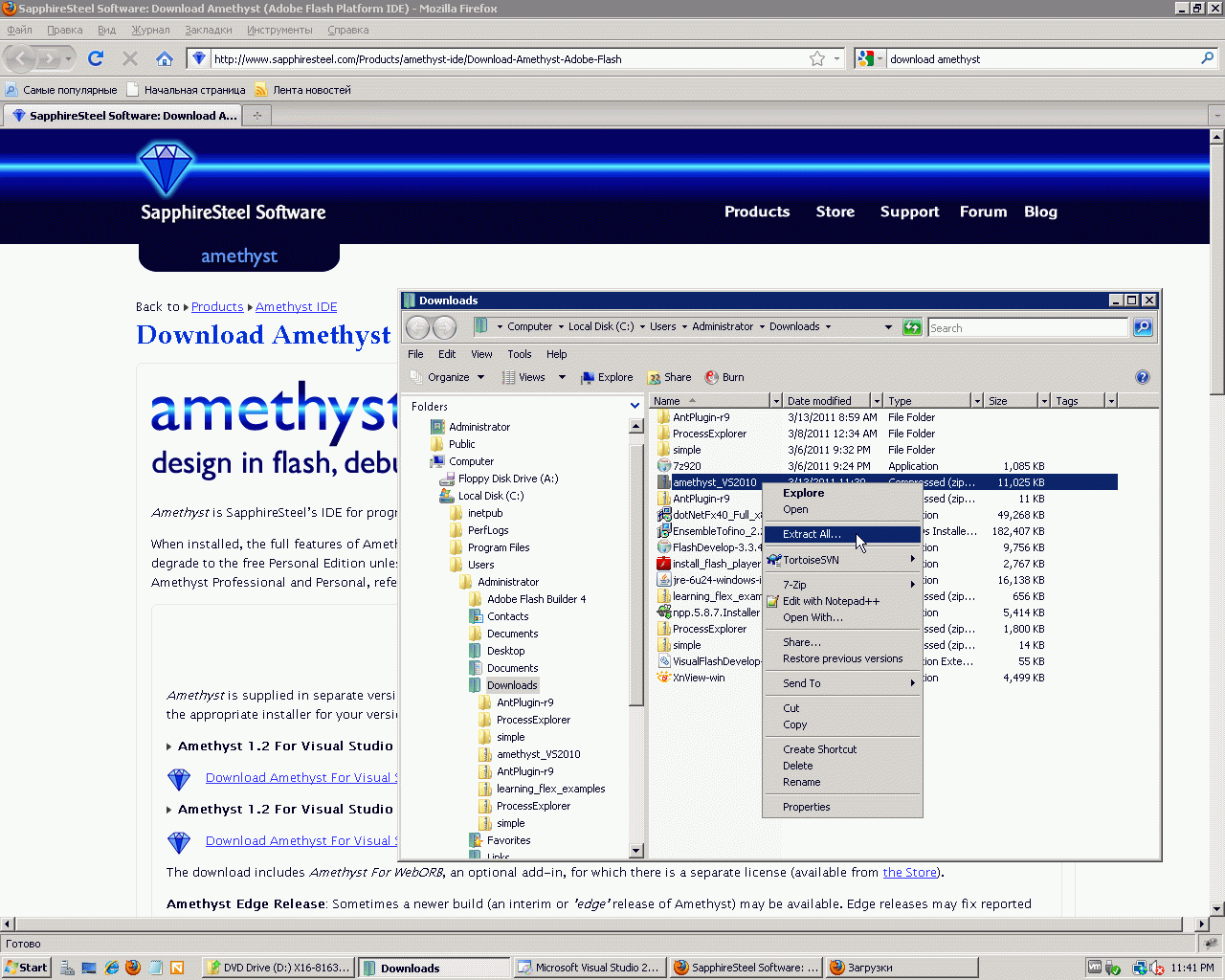Switch to the Загрузки taskbar button

[x=902, y=968]
